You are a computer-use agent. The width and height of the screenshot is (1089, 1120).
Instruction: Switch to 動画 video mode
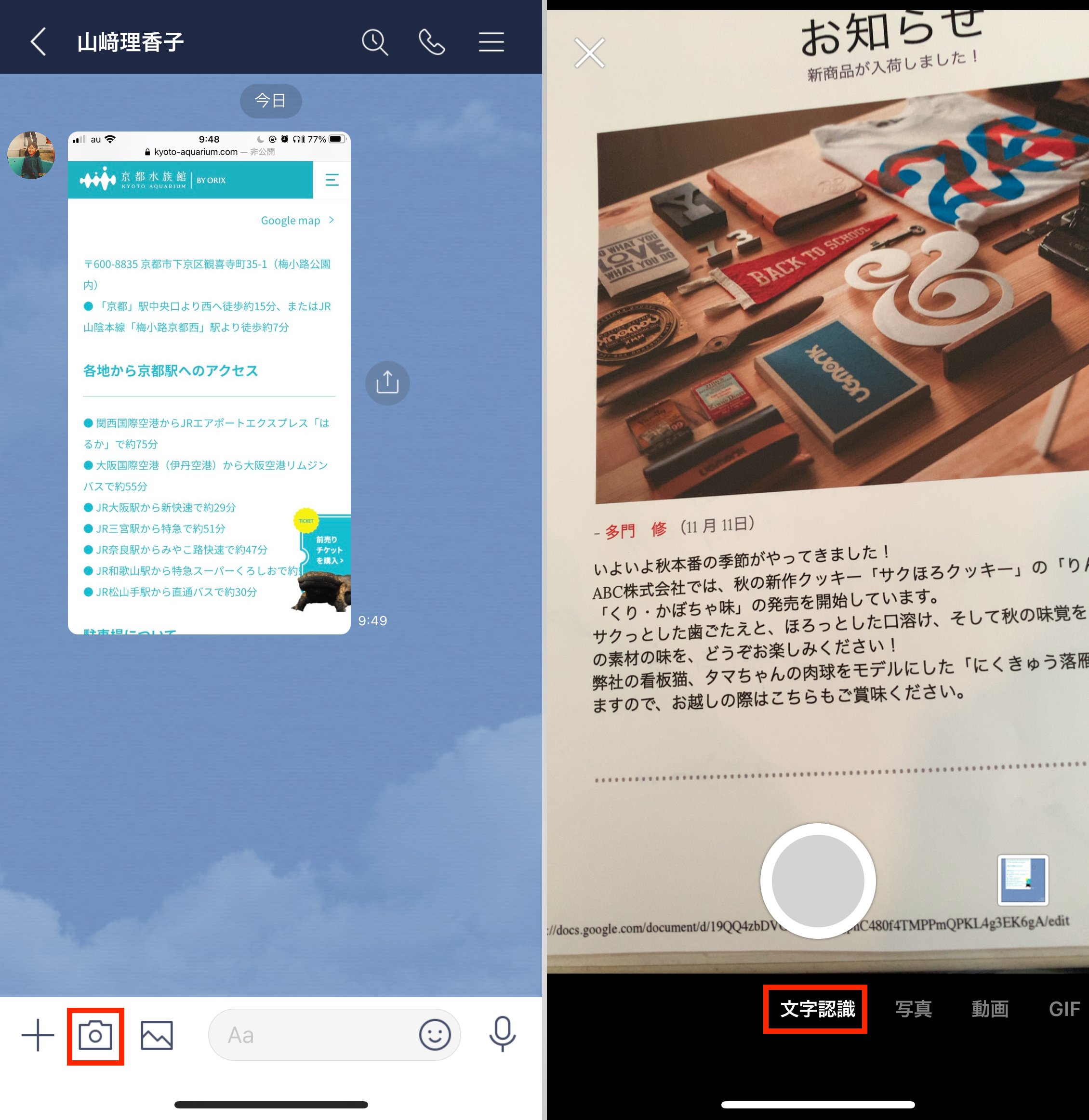coord(989,1009)
